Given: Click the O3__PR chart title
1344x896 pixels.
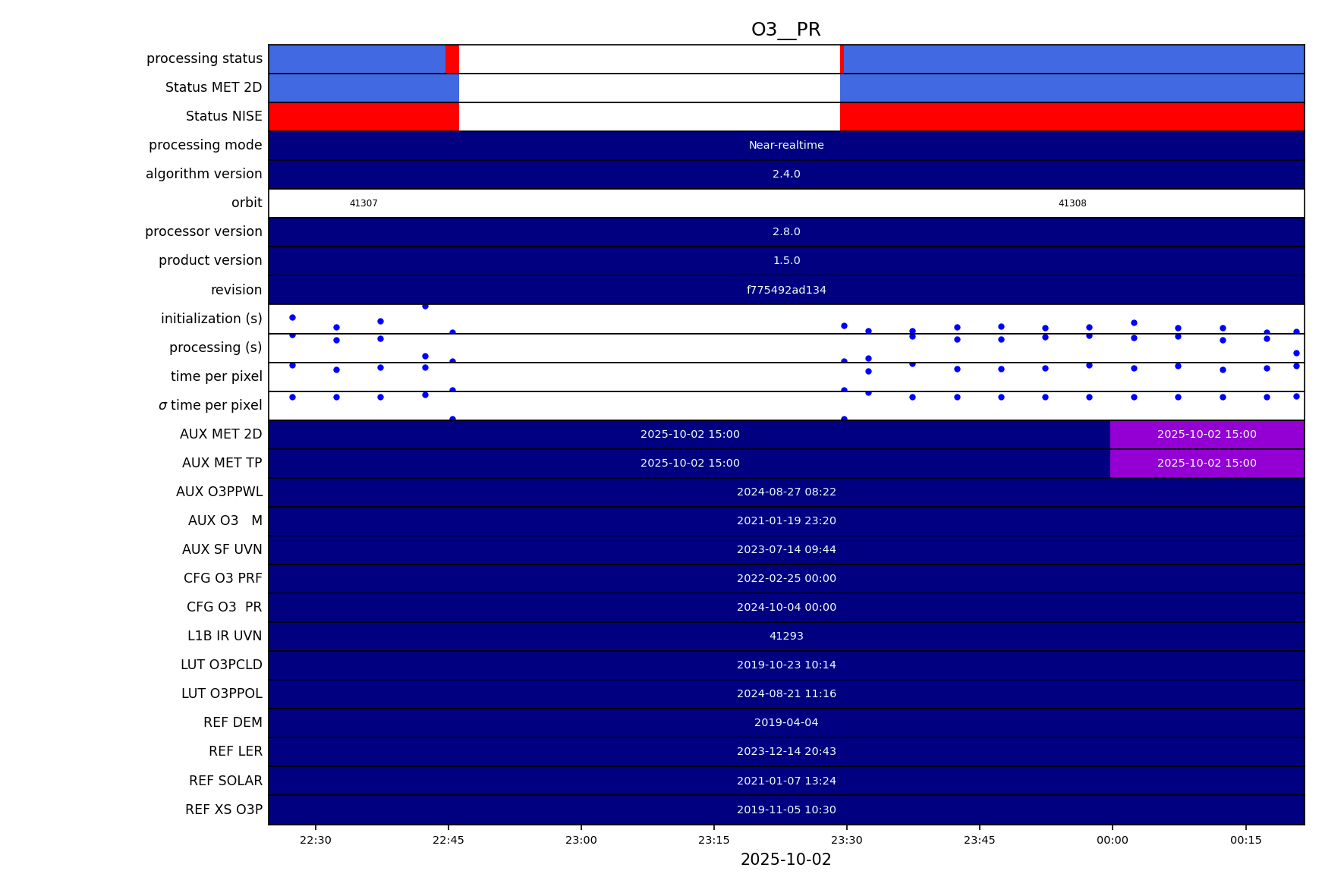Looking at the screenshot, I should tap(785, 30).
